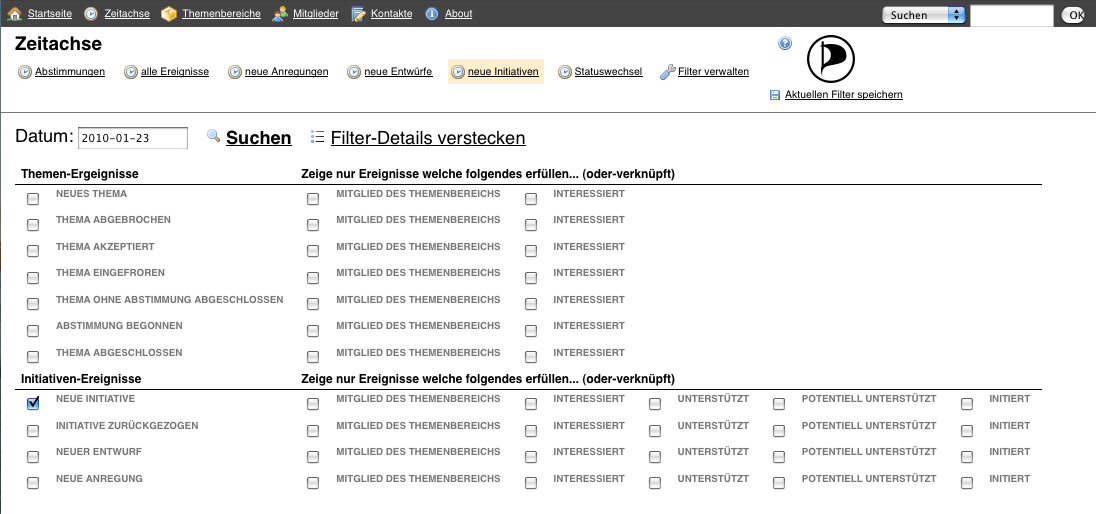
Task: Collapse filters via Filter-Details verstecken
Action: (427, 138)
